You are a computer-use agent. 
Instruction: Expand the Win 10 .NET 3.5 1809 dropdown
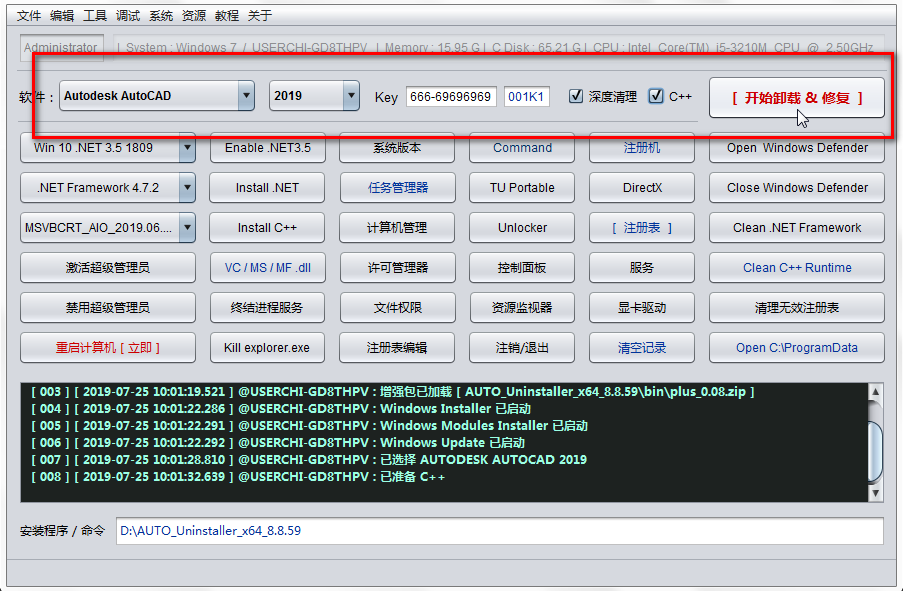[187, 148]
